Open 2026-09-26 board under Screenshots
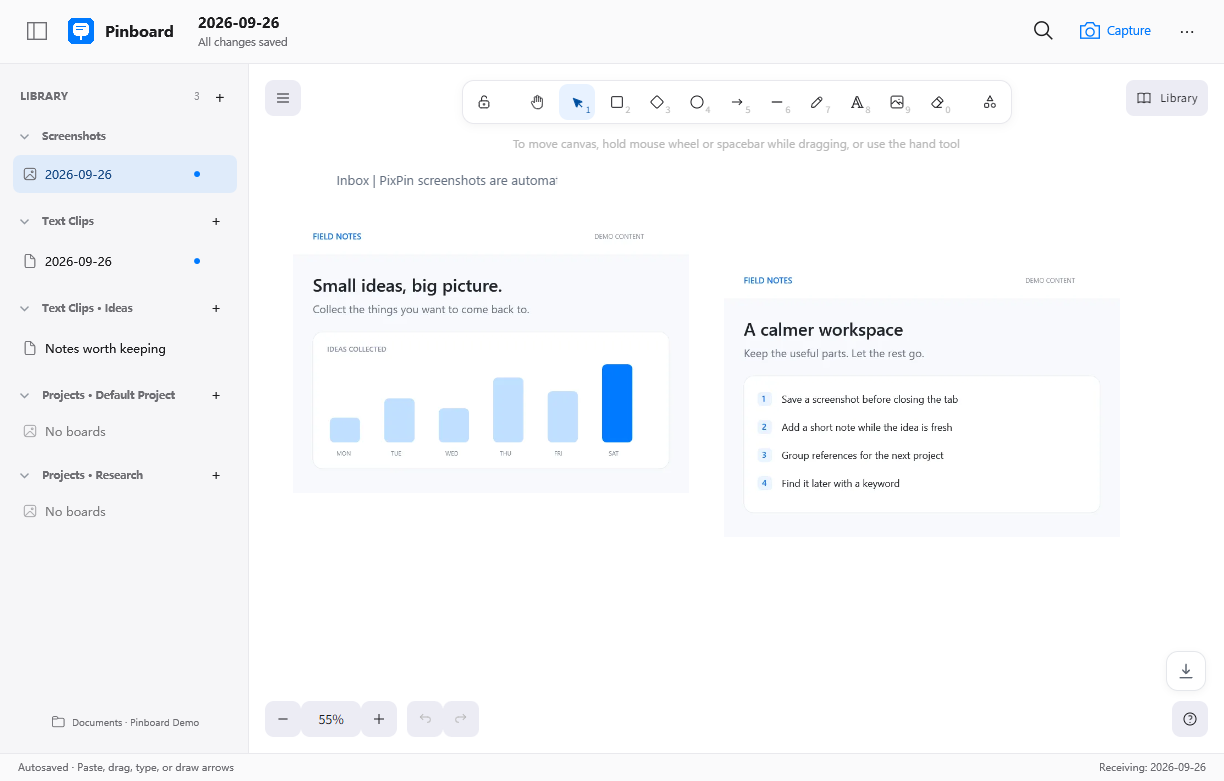Image resolution: width=1224 pixels, height=781 pixels. 125,174
